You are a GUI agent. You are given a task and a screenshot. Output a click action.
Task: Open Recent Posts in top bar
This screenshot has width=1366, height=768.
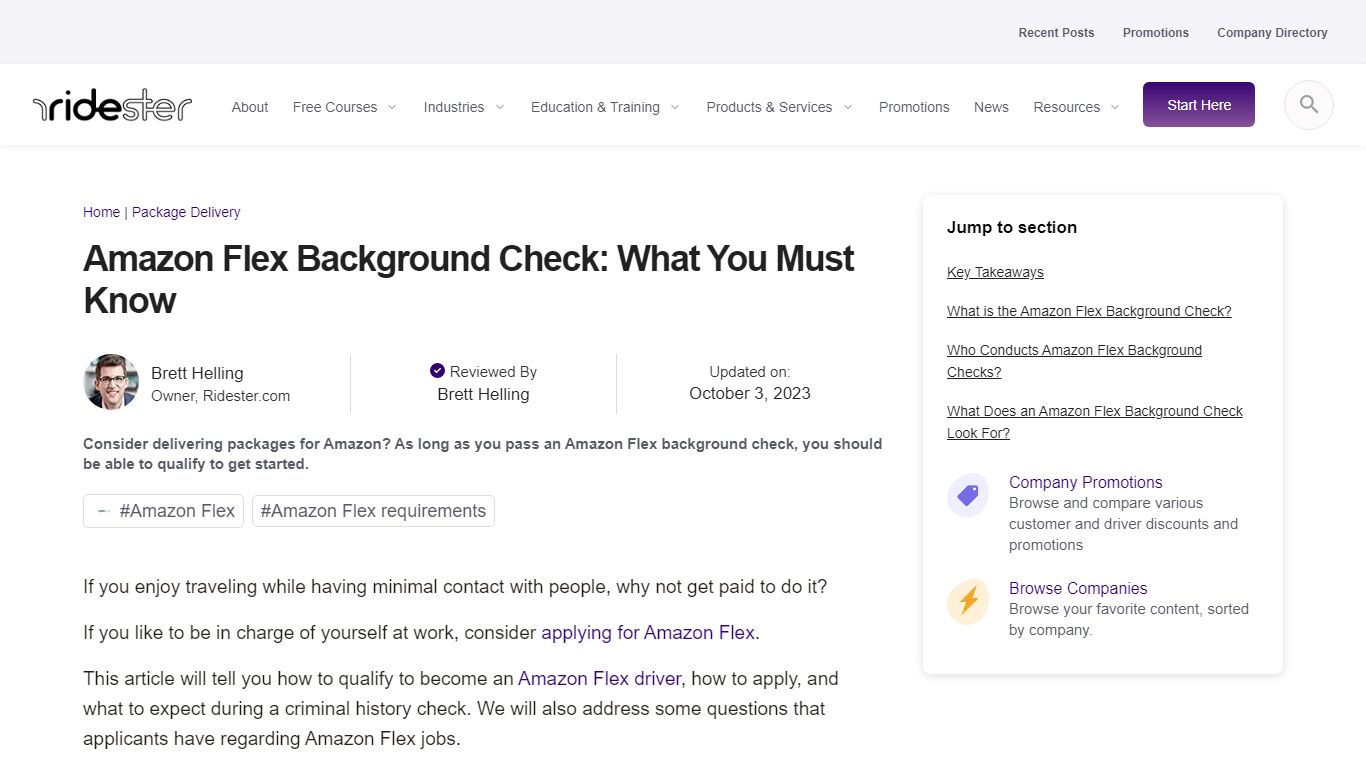tap(1056, 33)
